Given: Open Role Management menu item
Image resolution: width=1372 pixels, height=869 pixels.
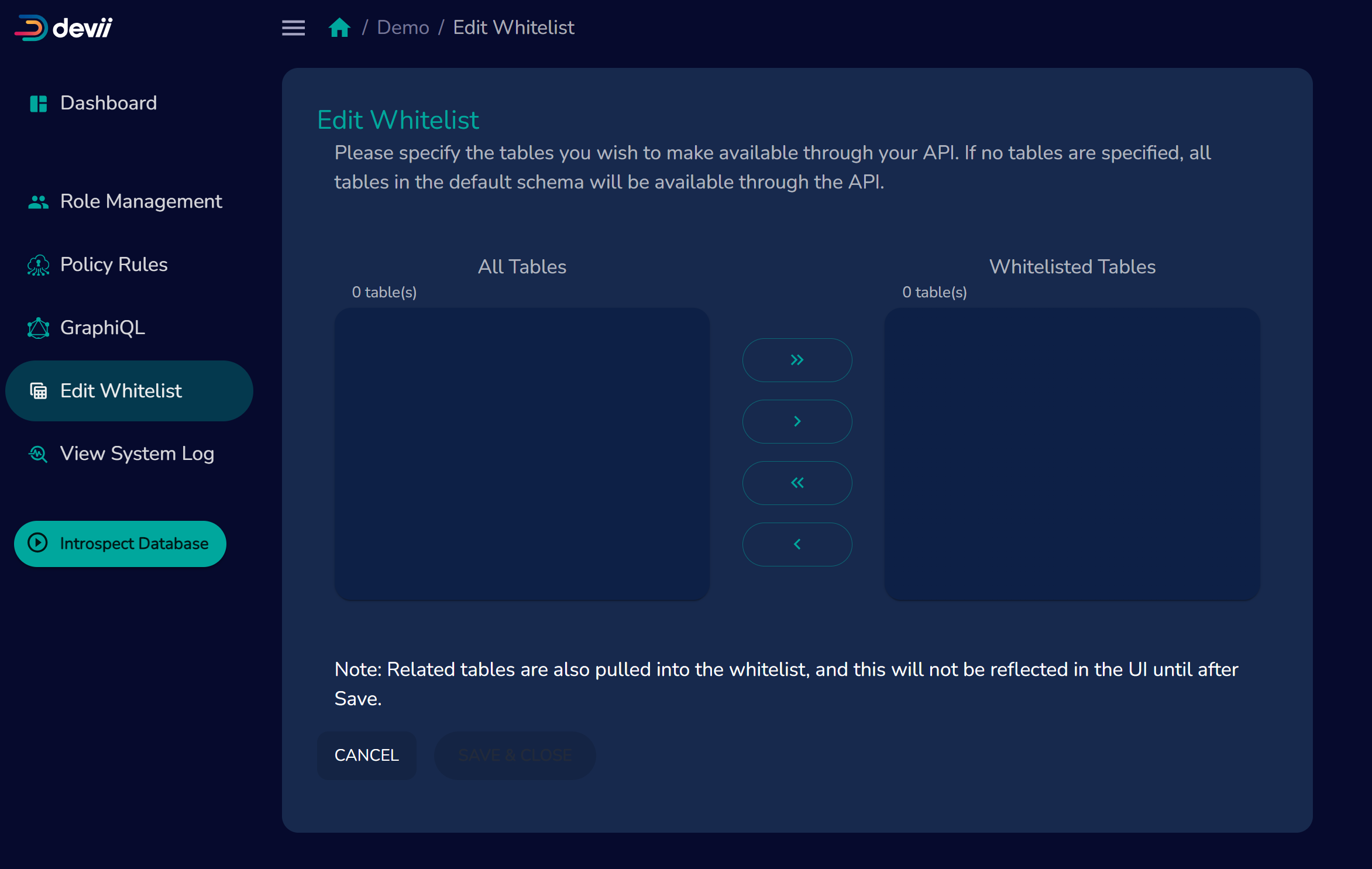Looking at the screenshot, I should click(x=141, y=202).
